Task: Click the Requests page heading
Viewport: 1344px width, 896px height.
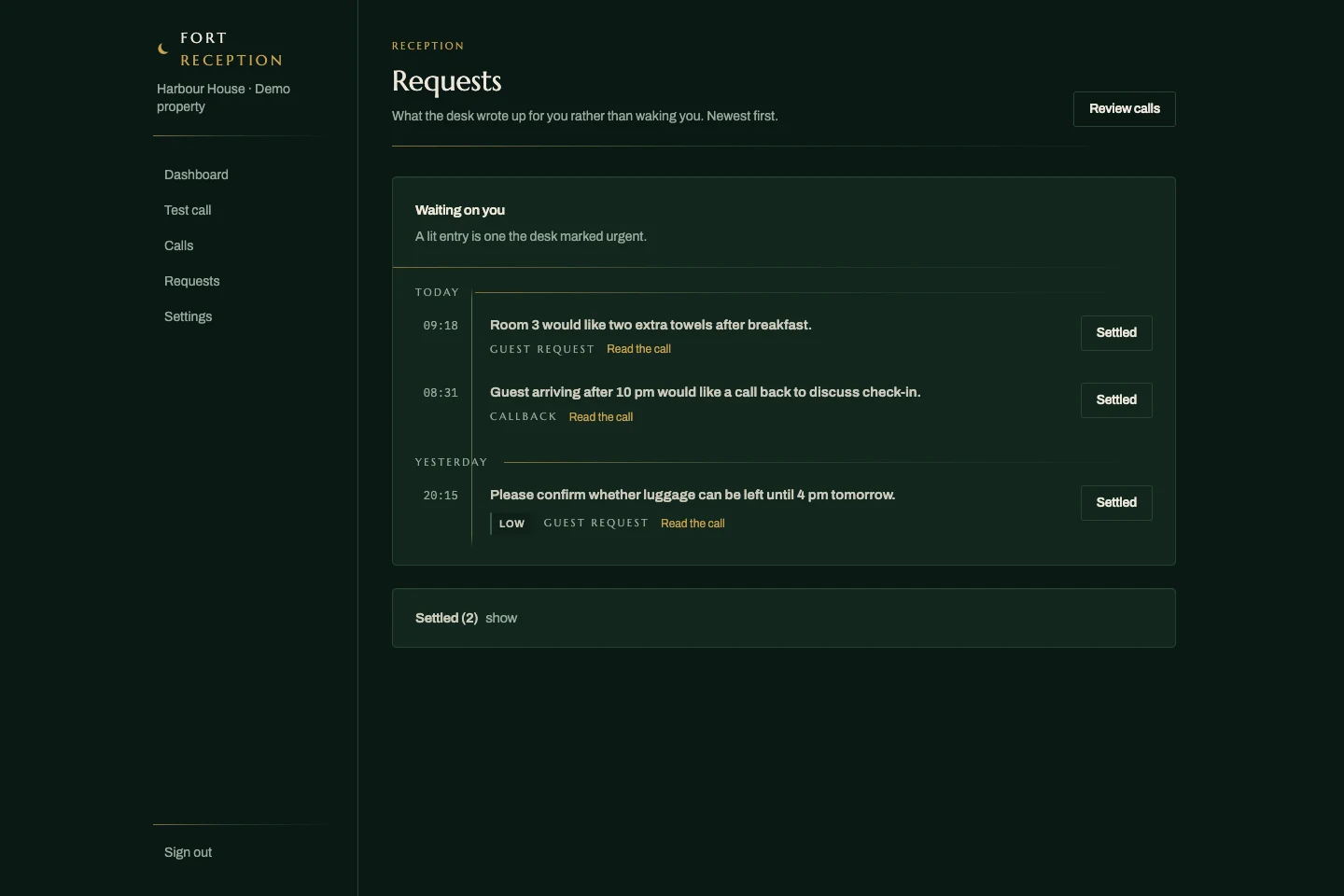Action: click(x=447, y=81)
